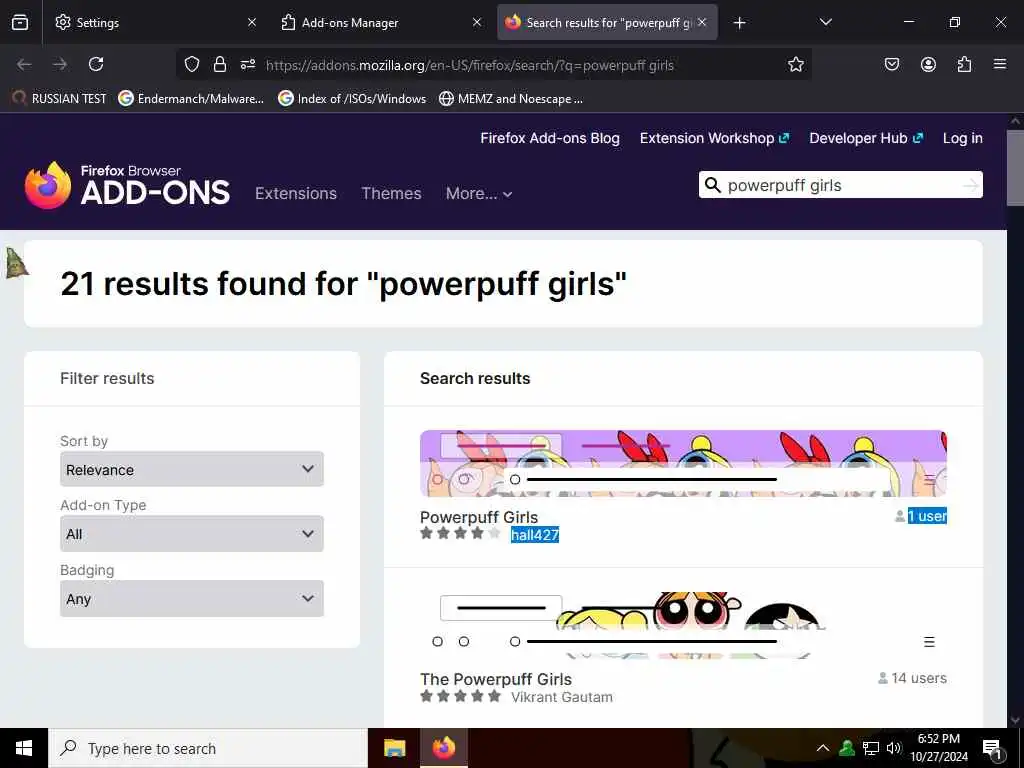Click the site padlock icon
1024x768 pixels.
[219, 64]
